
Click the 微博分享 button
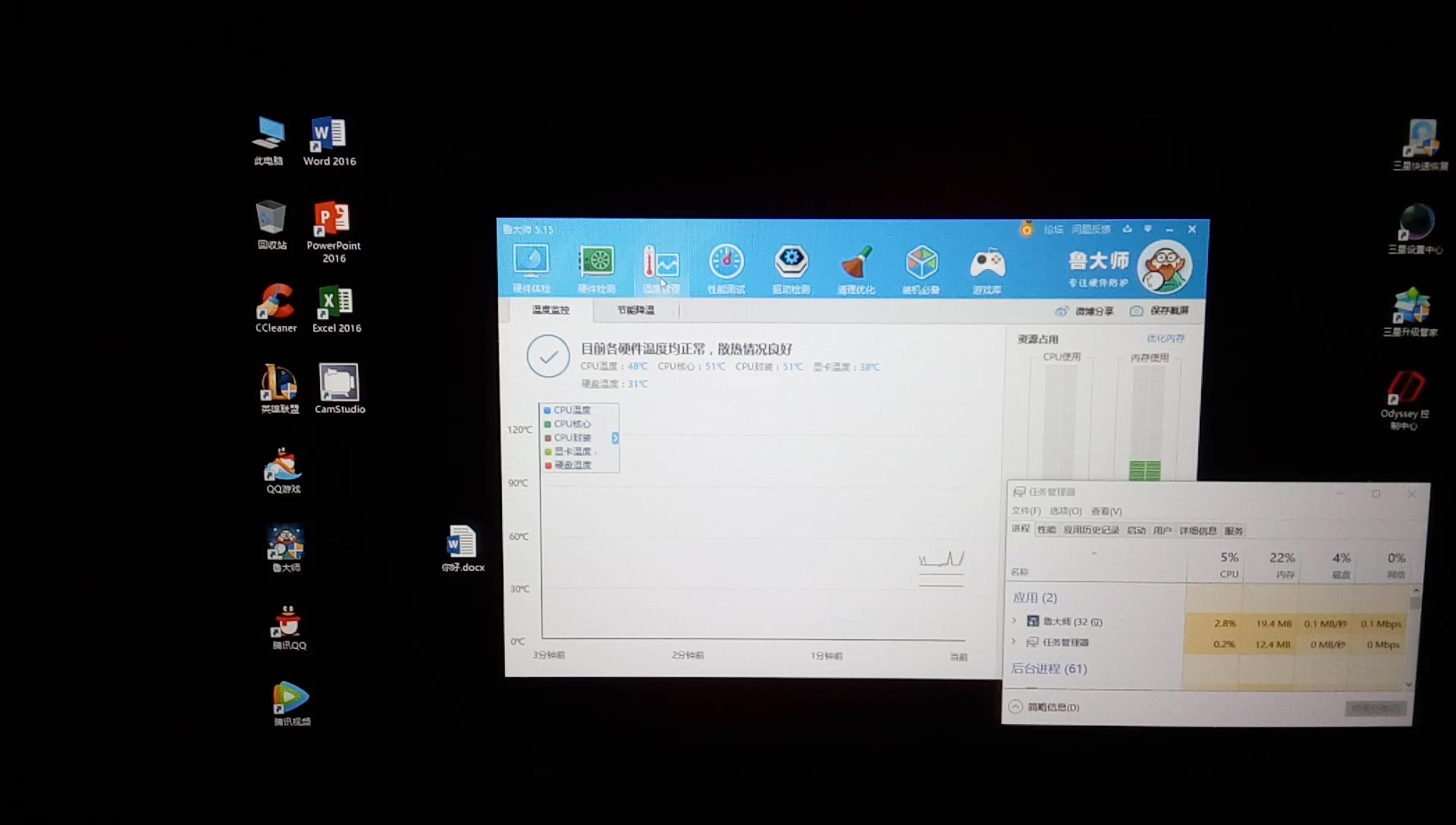1085,311
